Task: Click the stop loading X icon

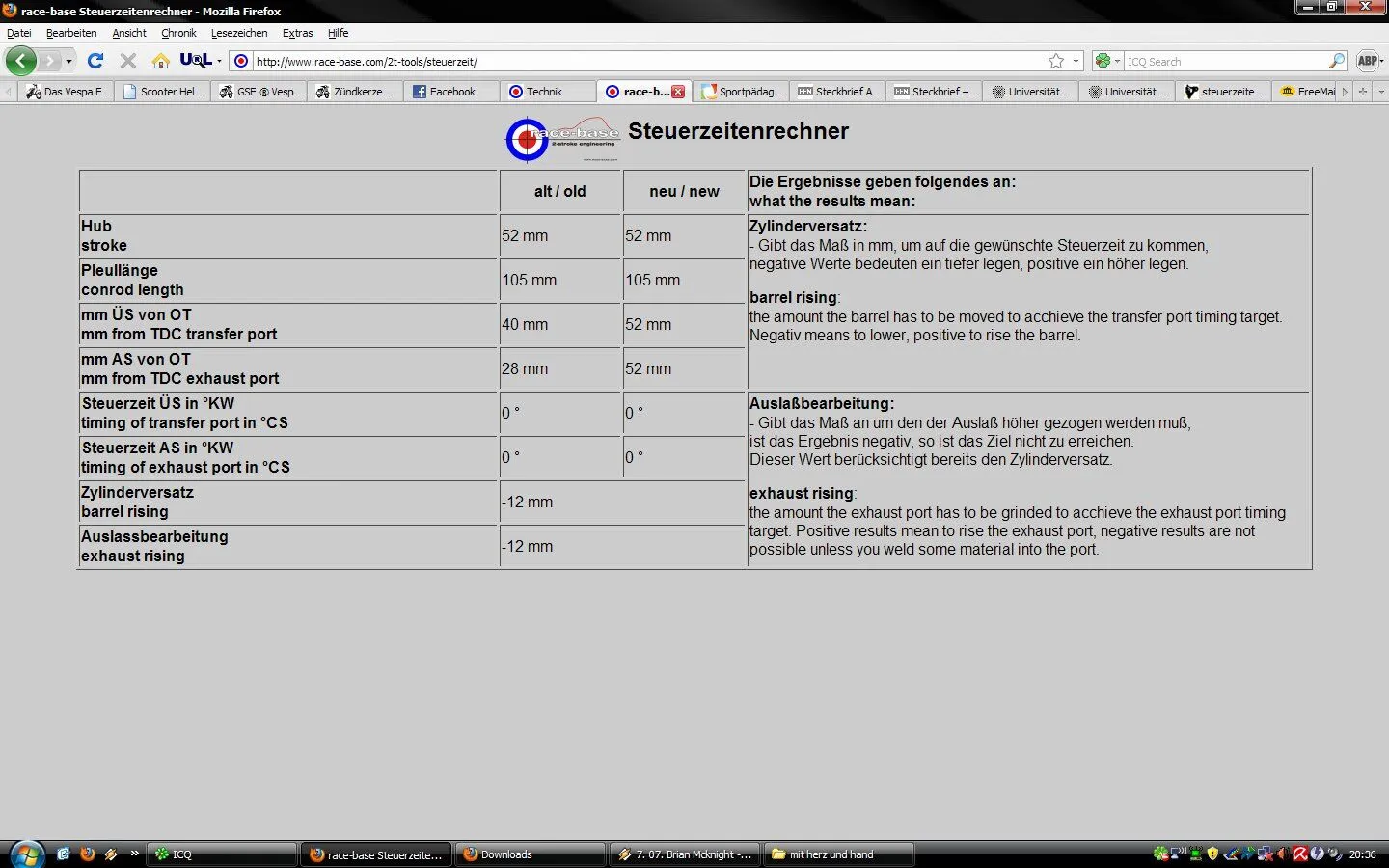Action: 127,61
